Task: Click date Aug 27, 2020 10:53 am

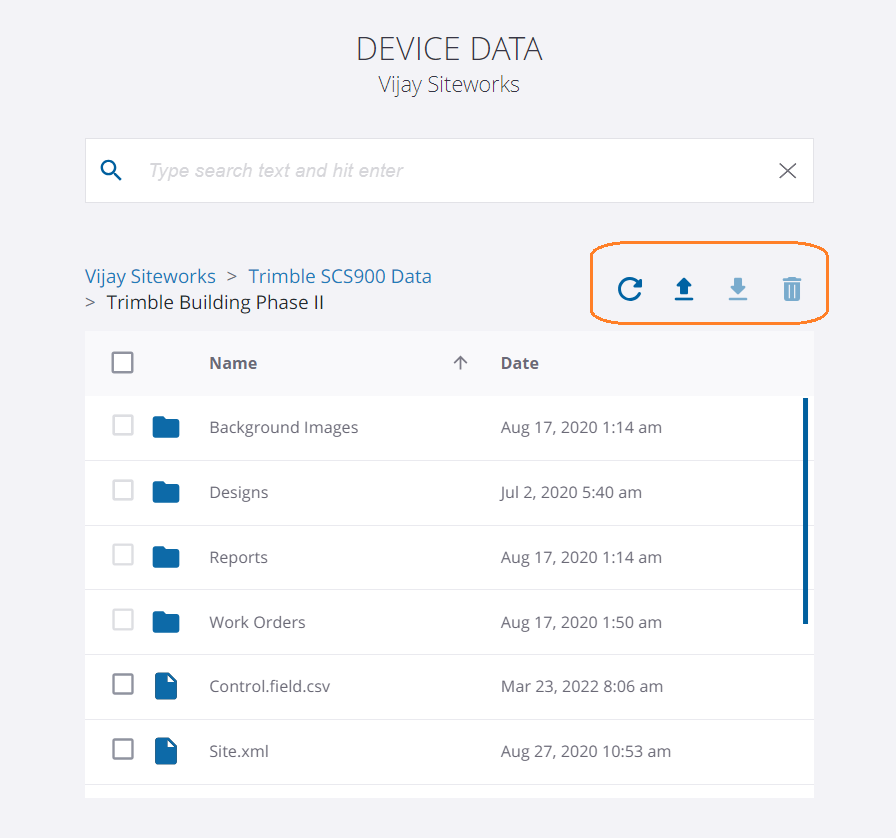Action: [x=586, y=751]
